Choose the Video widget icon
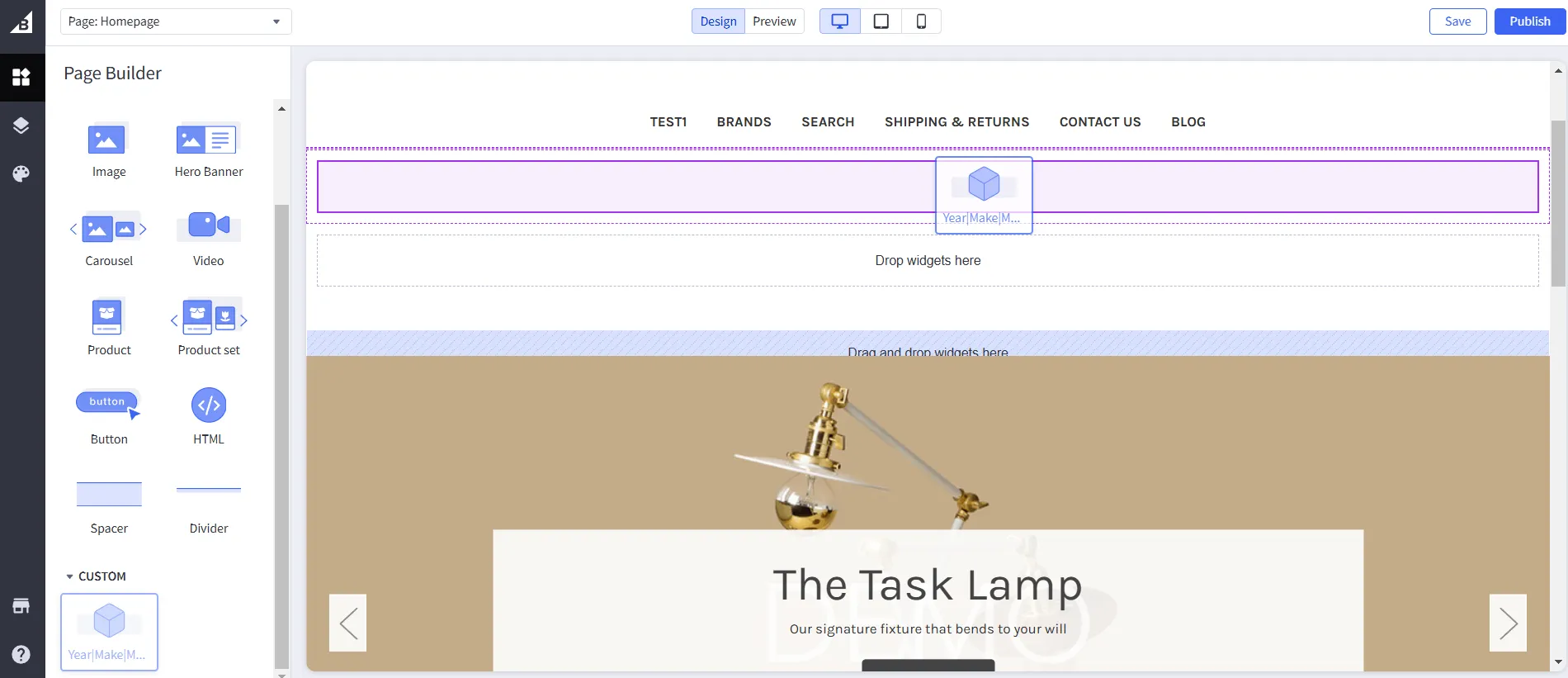This screenshot has height=678, width=1568. click(208, 225)
